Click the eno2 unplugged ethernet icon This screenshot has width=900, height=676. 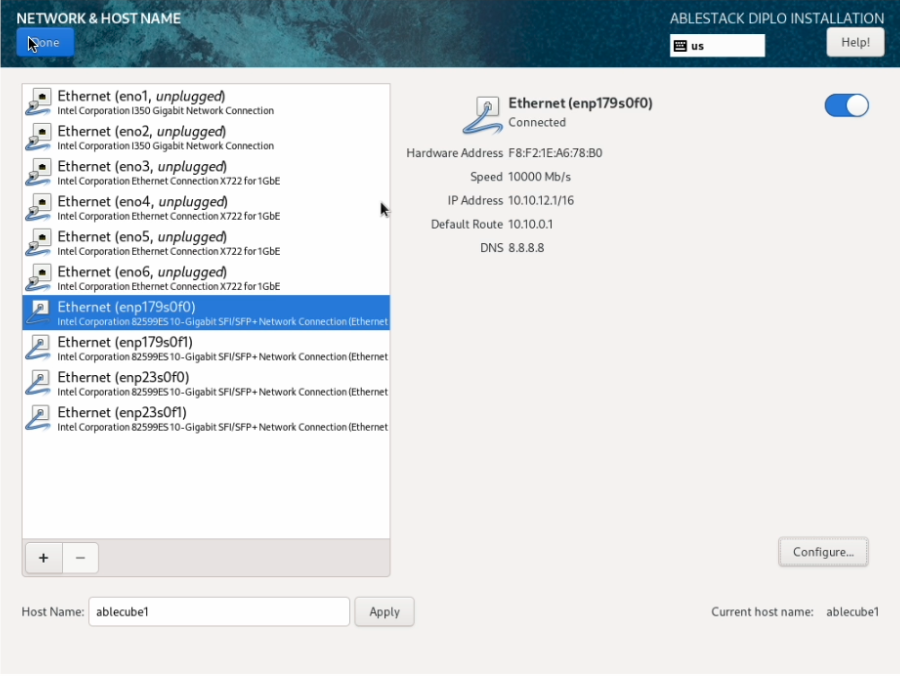click(x=39, y=137)
